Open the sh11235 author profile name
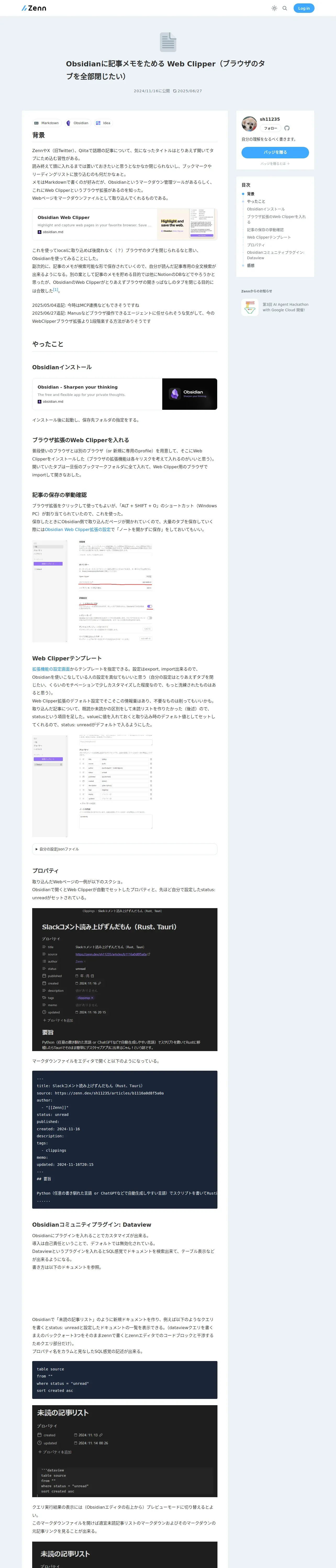 click(270, 119)
